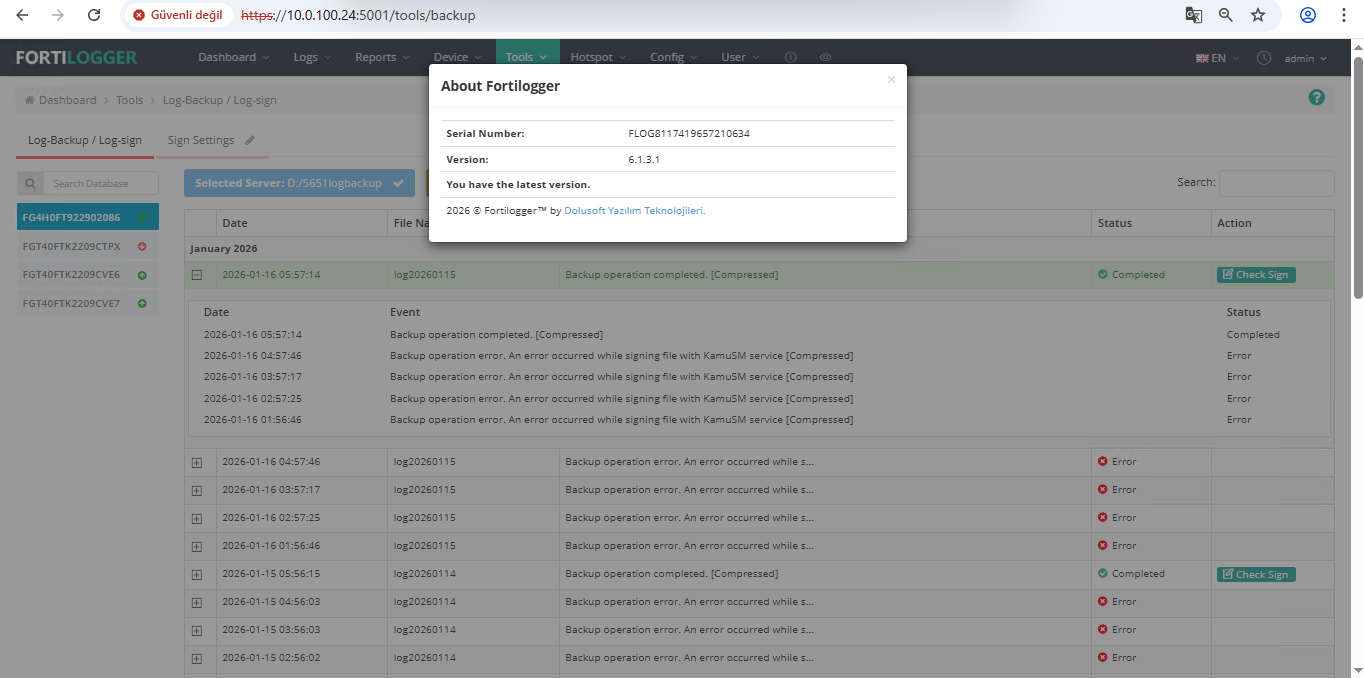Image resolution: width=1364 pixels, height=678 pixels.
Task: Click the browser zoom magnifier icon
Action: [x=1226, y=15]
